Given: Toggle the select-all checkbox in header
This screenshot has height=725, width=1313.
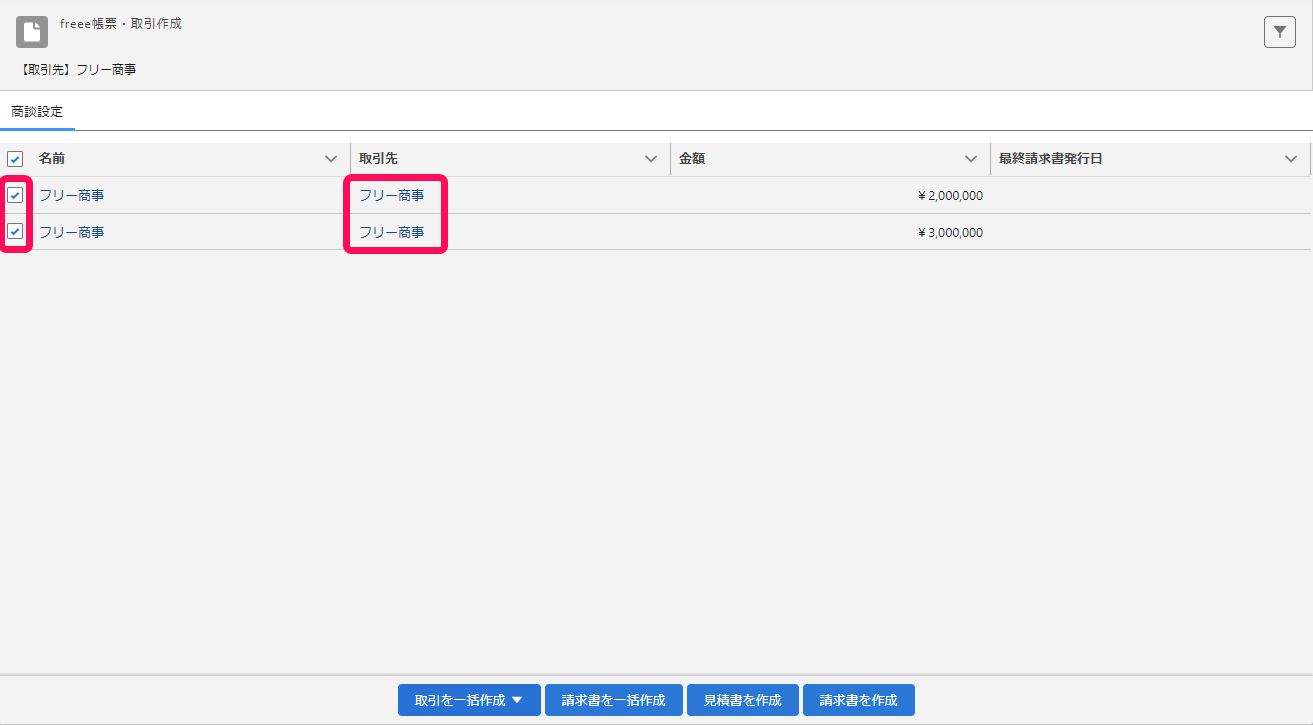Looking at the screenshot, I should [x=15, y=159].
